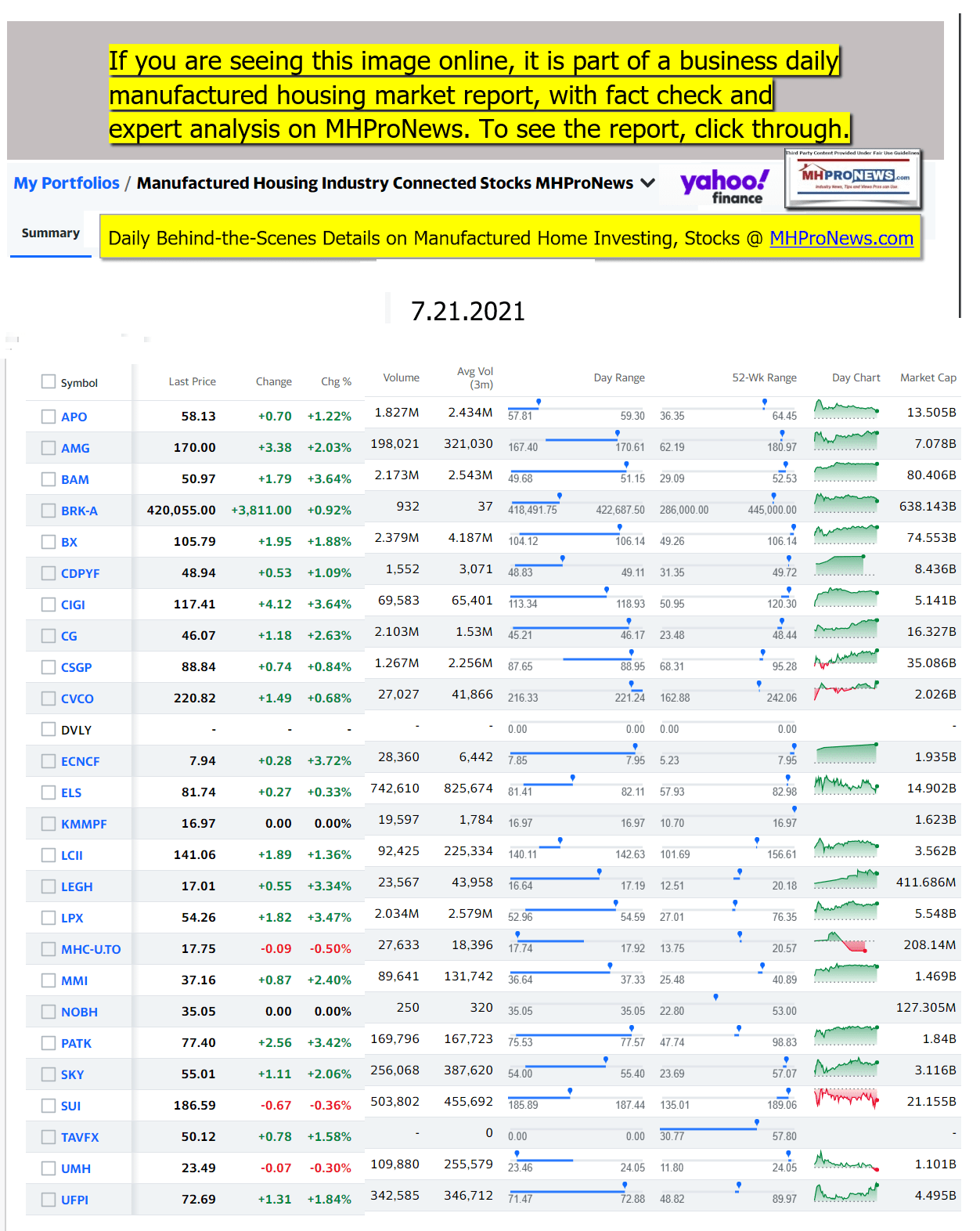Viewport: 980px width, 1231px height.
Task: Switch to the Summary tab
Action: [x=51, y=233]
